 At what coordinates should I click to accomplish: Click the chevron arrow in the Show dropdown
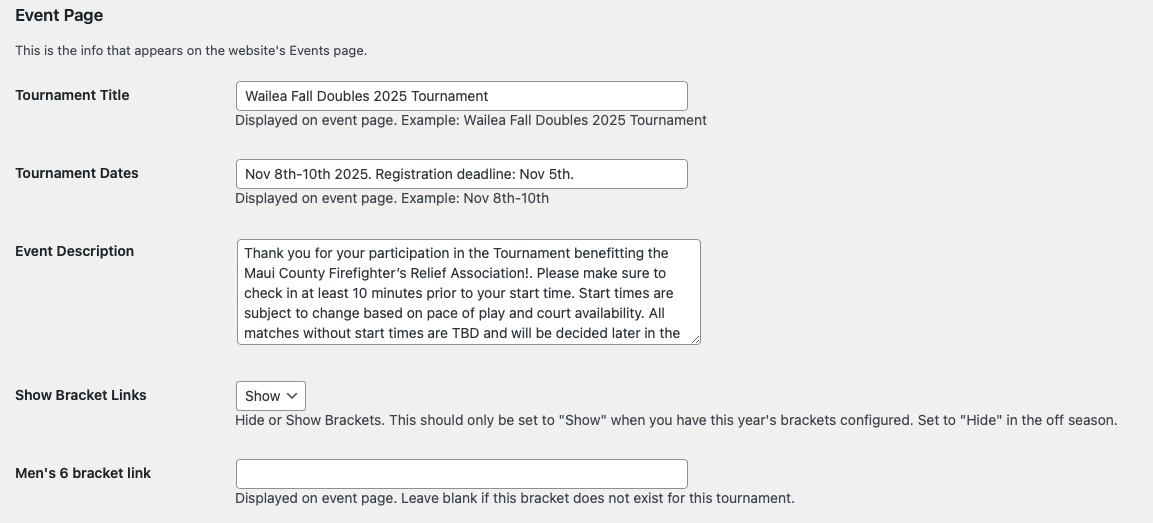(x=292, y=396)
